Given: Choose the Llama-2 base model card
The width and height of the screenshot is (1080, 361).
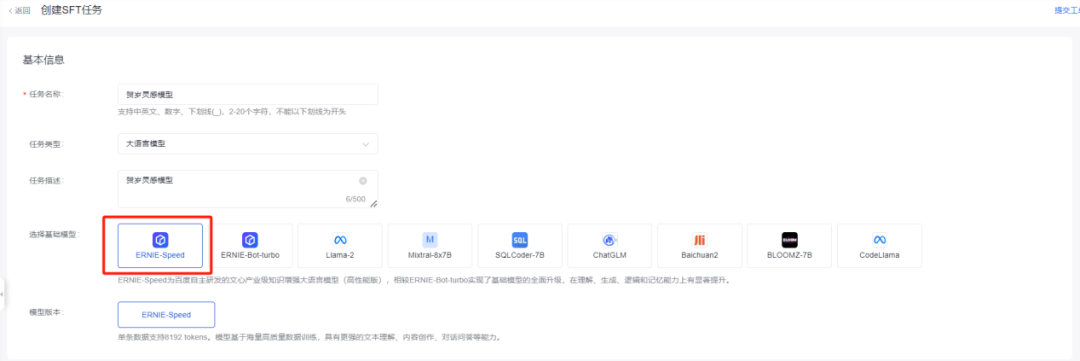Looking at the screenshot, I should tap(340, 245).
